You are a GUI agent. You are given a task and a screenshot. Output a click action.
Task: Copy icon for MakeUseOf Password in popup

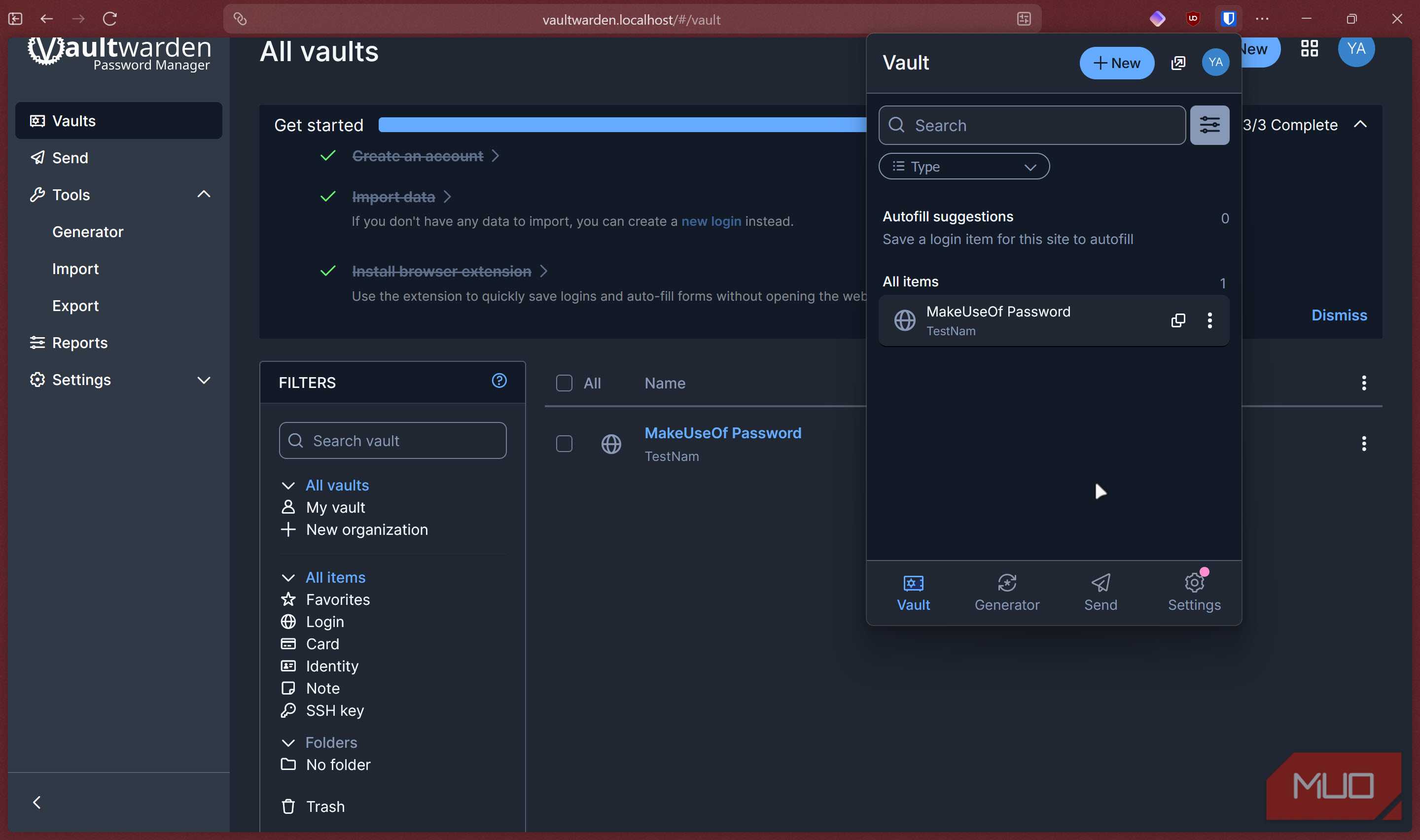pyautogui.click(x=1178, y=320)
